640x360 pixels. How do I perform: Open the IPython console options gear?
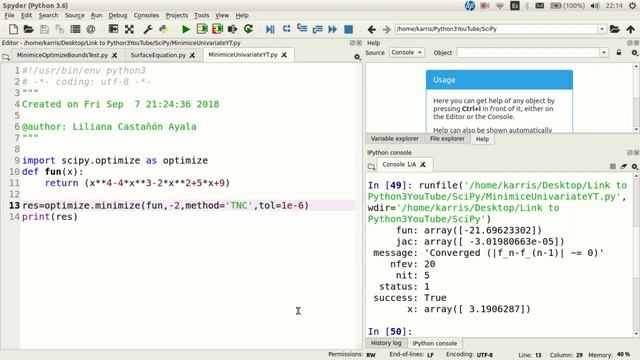click(634, 166)
